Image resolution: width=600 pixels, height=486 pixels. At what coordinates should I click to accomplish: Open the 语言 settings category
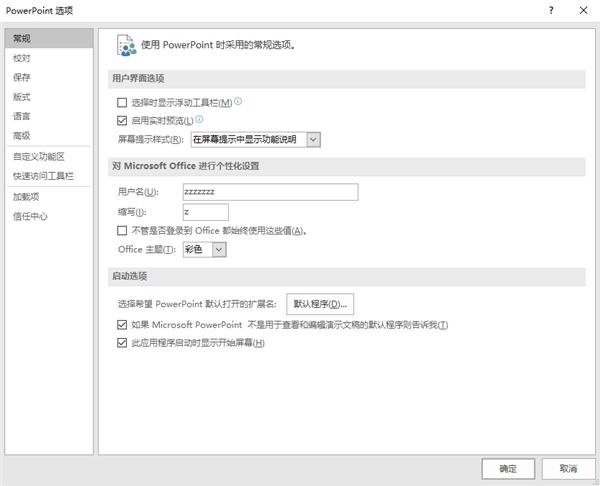click(49, 116)
